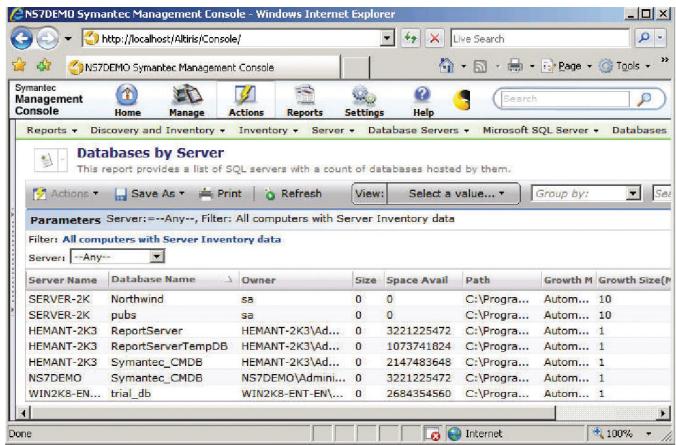Image resolution: width=676 pixels, height=445 pixels.
Task: Open the Reports breadcrumb menu
Action: tap(51, 130)
